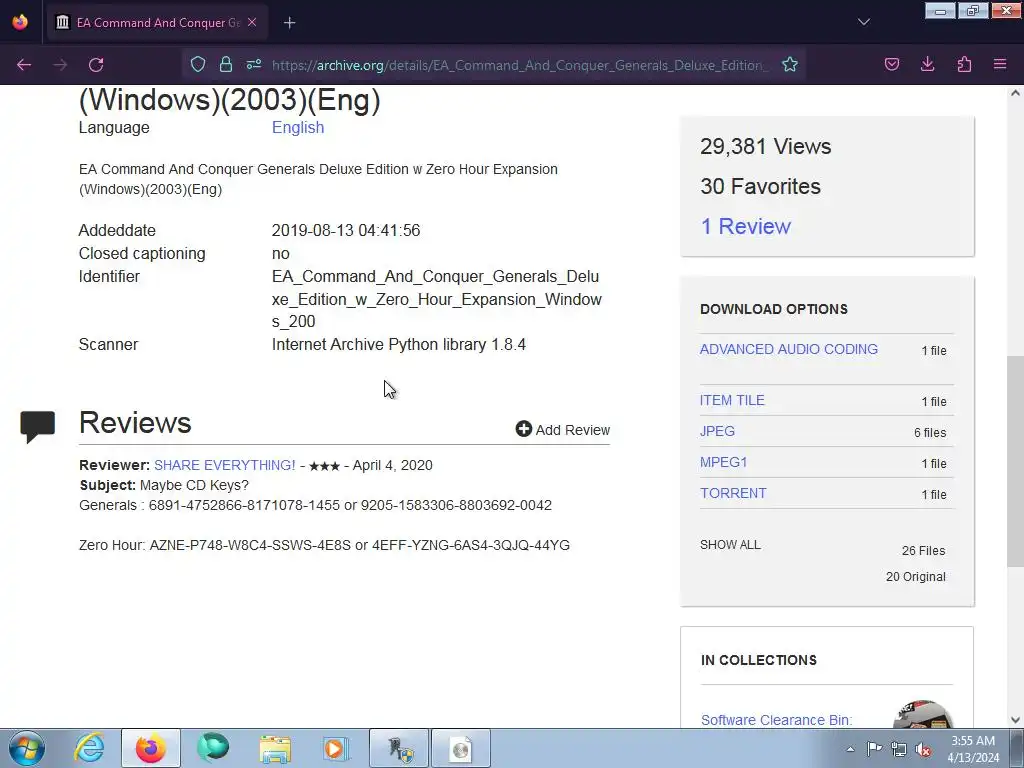Viewport: 1024px width, 768px height.
Task: Bookmark this page with the star icon
Action: 790,64
